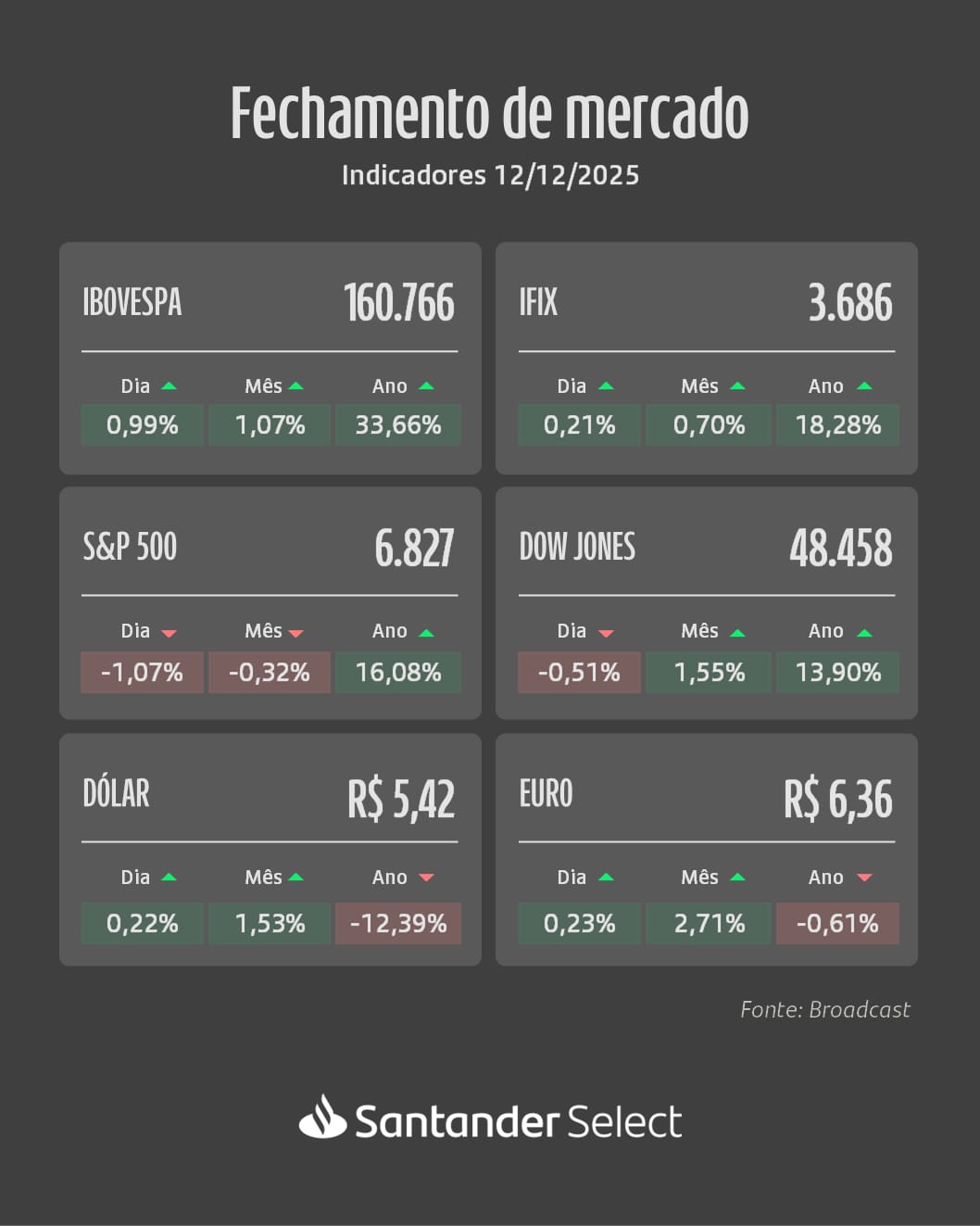Click the green up arrow beside EURO Mês

coord(737,877)
